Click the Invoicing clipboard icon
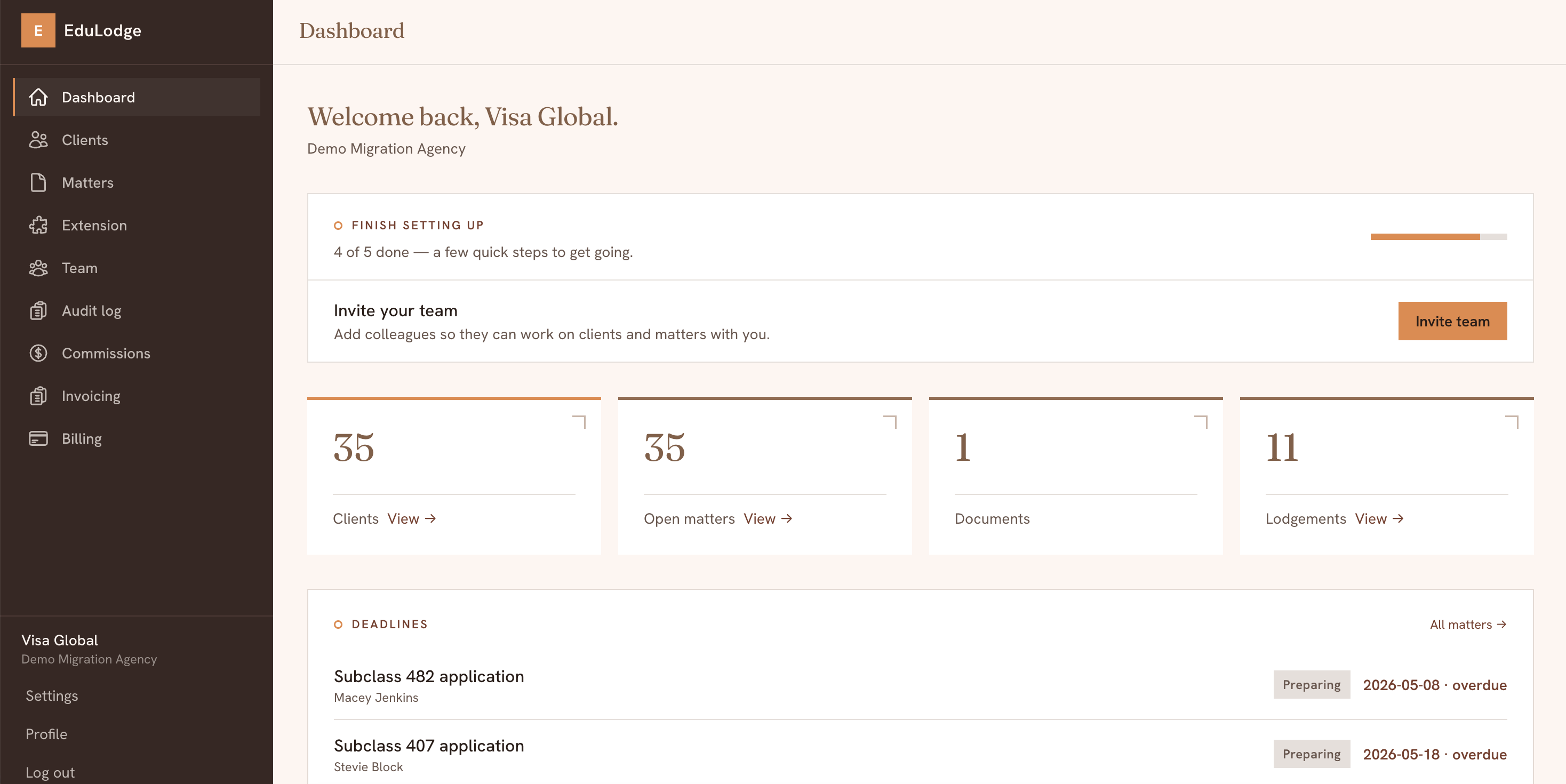 38,396
